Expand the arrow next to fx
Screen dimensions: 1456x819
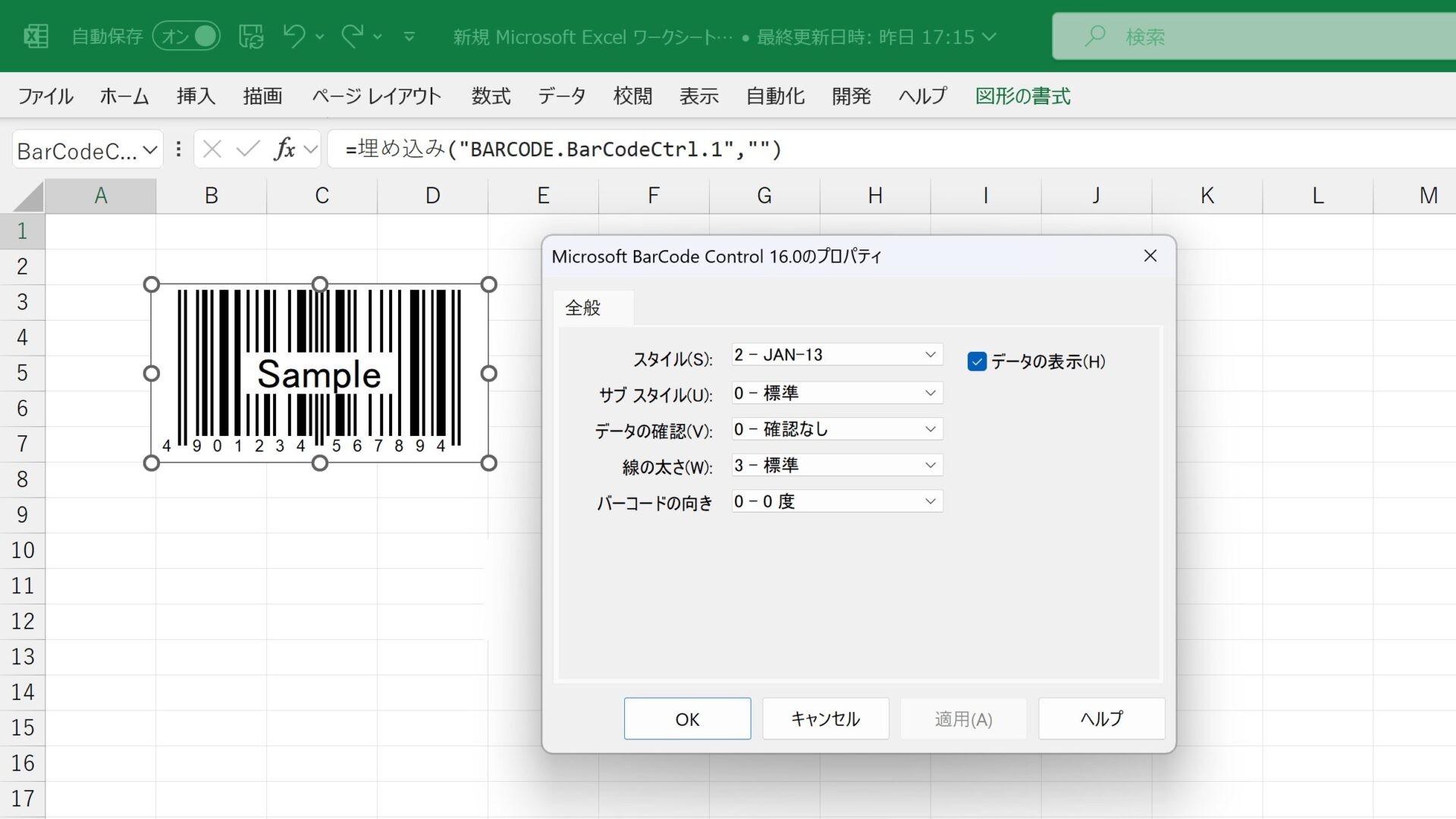[x=310, y=150]
